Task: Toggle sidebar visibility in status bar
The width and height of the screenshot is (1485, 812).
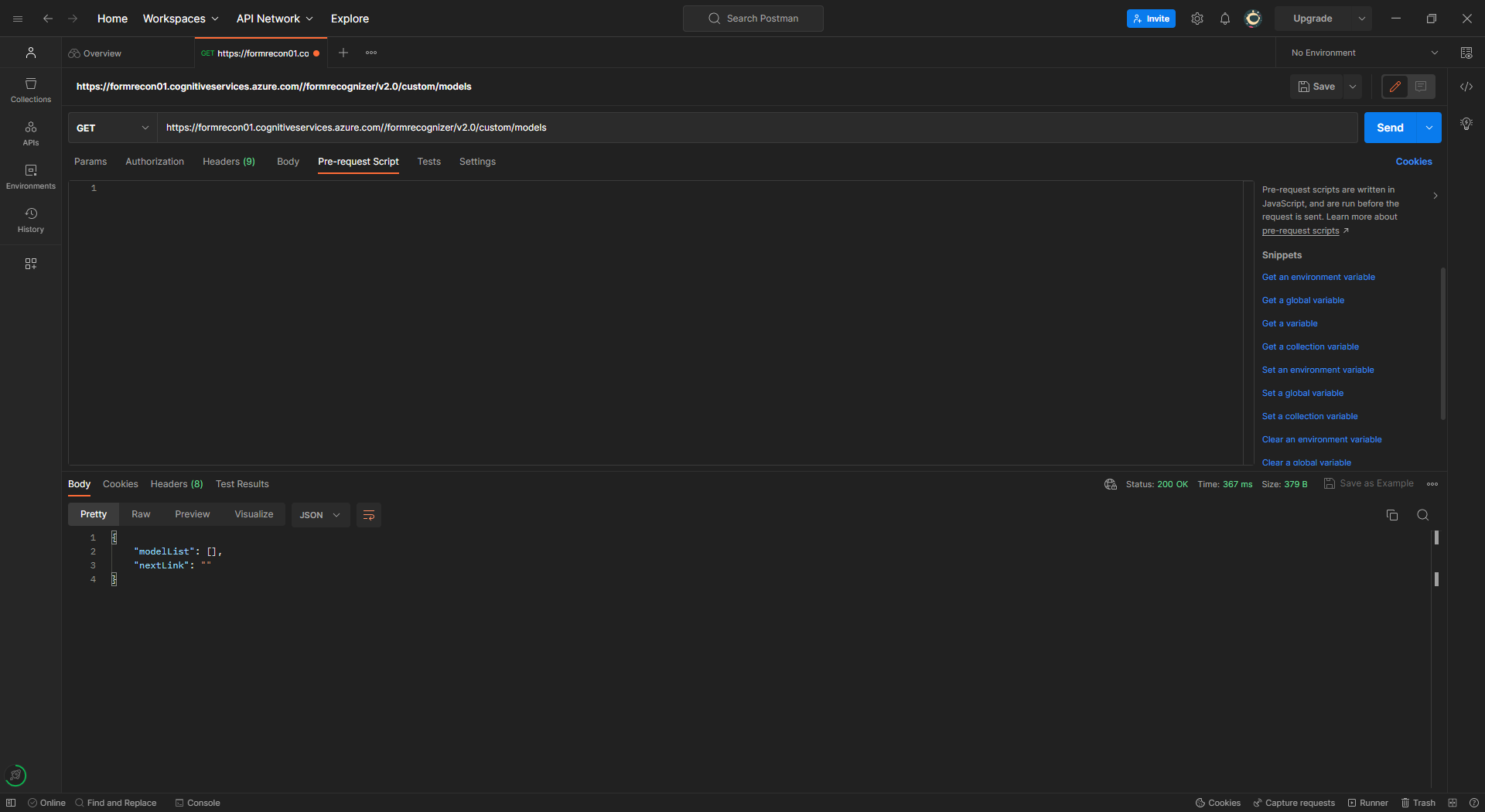Action: tap(11, 803)
